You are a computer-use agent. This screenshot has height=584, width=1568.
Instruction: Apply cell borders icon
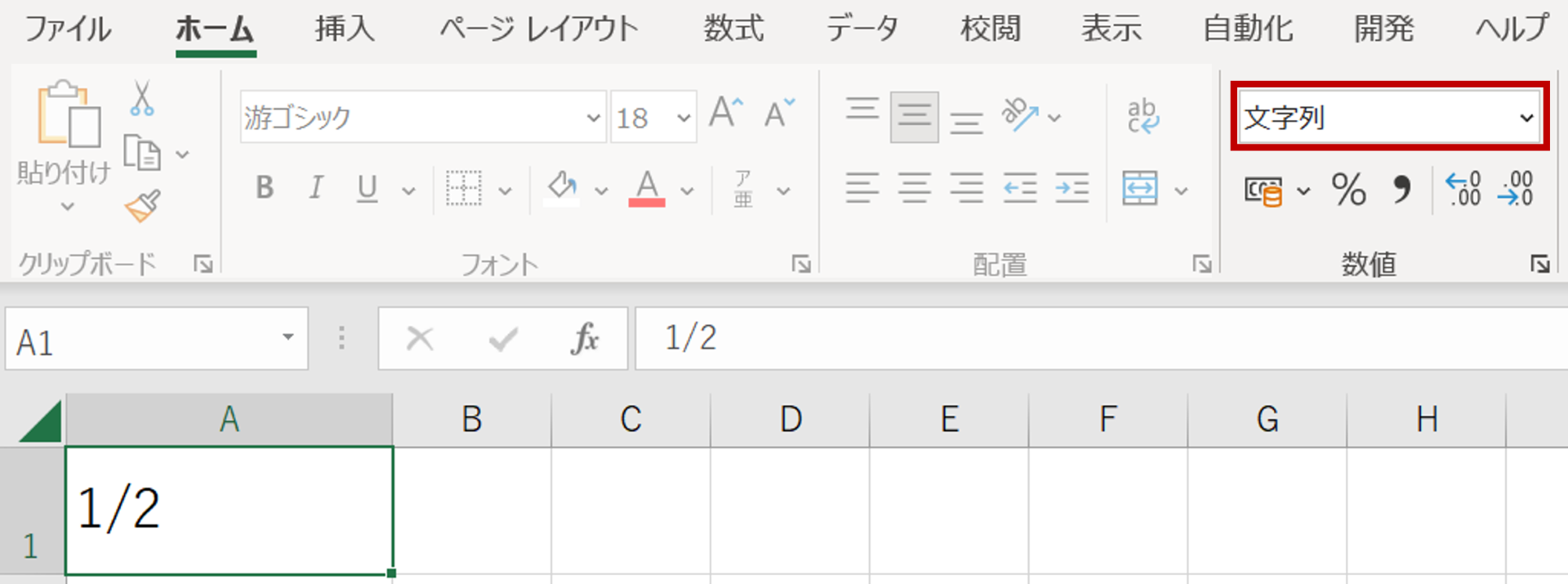click(x=464, y=189)
